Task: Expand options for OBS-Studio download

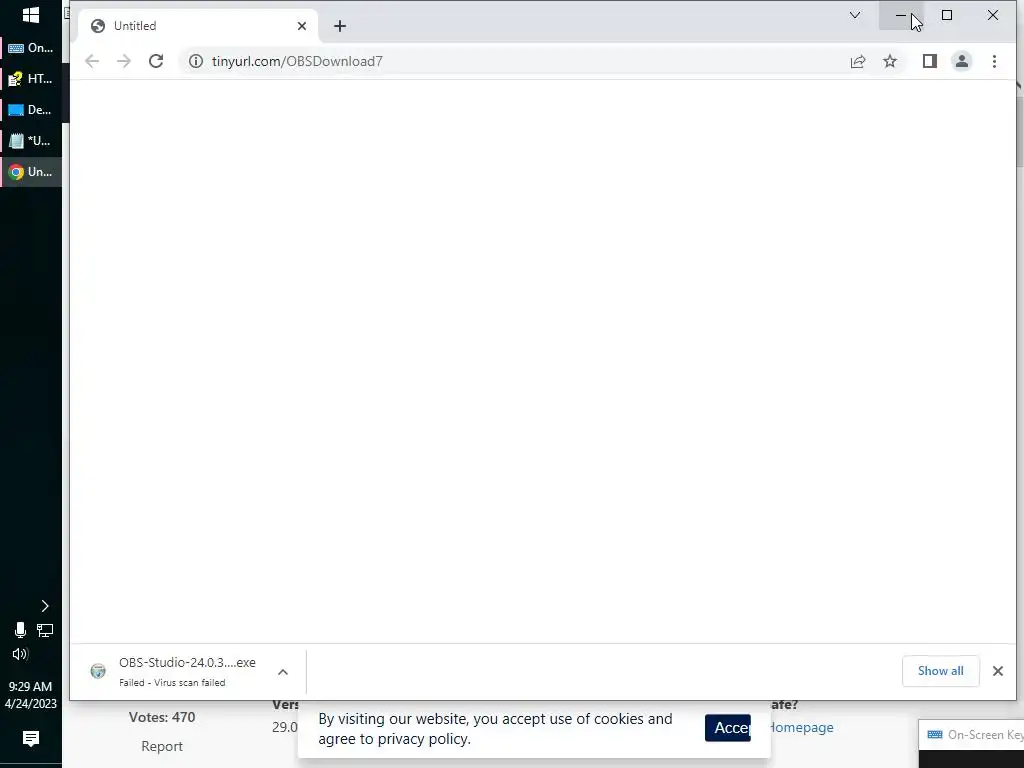Action: click(x=283, y=671)
